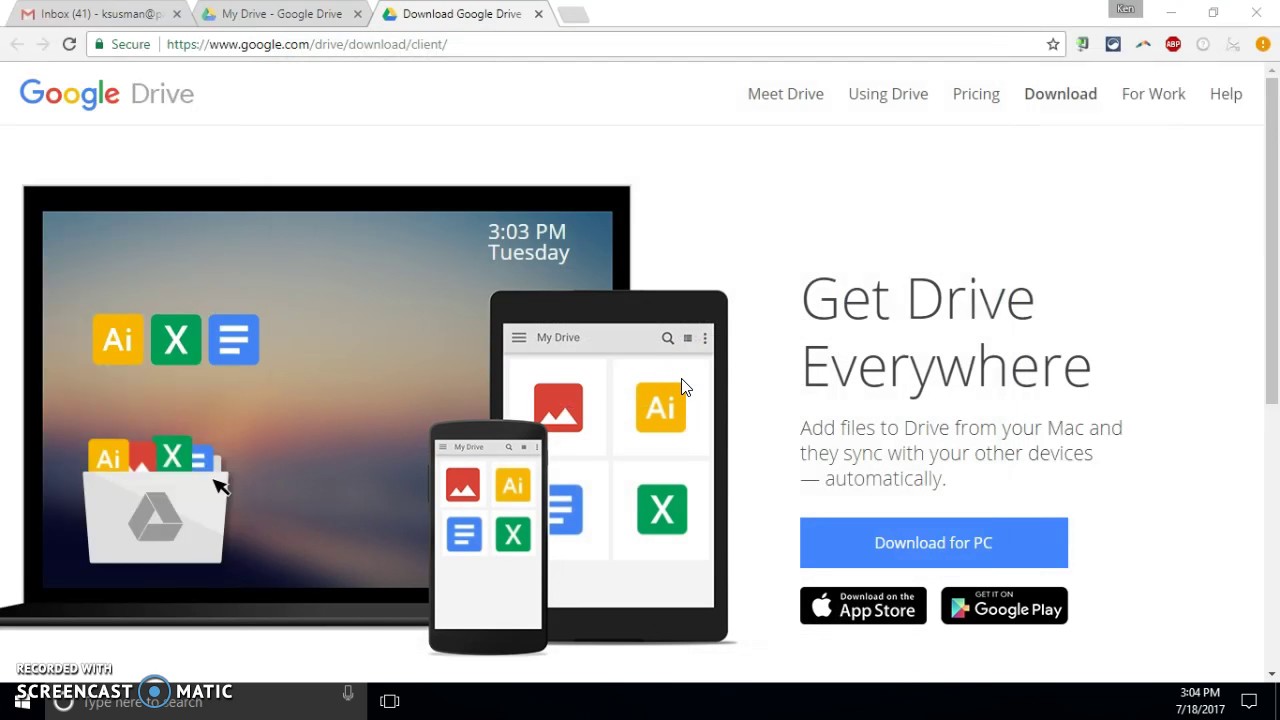Bookmark this page with the star icon
The width and height of the screenshot is (1280, 720).
coord(1053,44)
